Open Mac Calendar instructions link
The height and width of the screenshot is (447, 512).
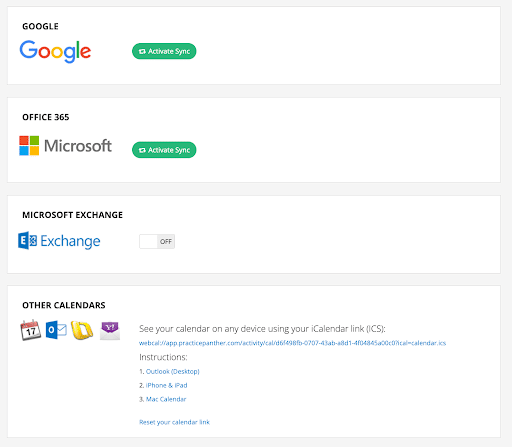pos(166,399)
